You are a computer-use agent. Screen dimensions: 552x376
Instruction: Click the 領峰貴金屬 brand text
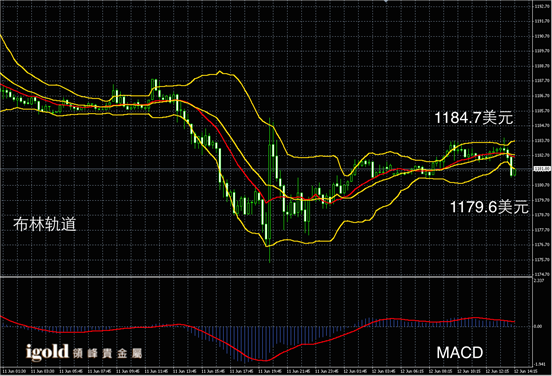click(x=108, y=353)
